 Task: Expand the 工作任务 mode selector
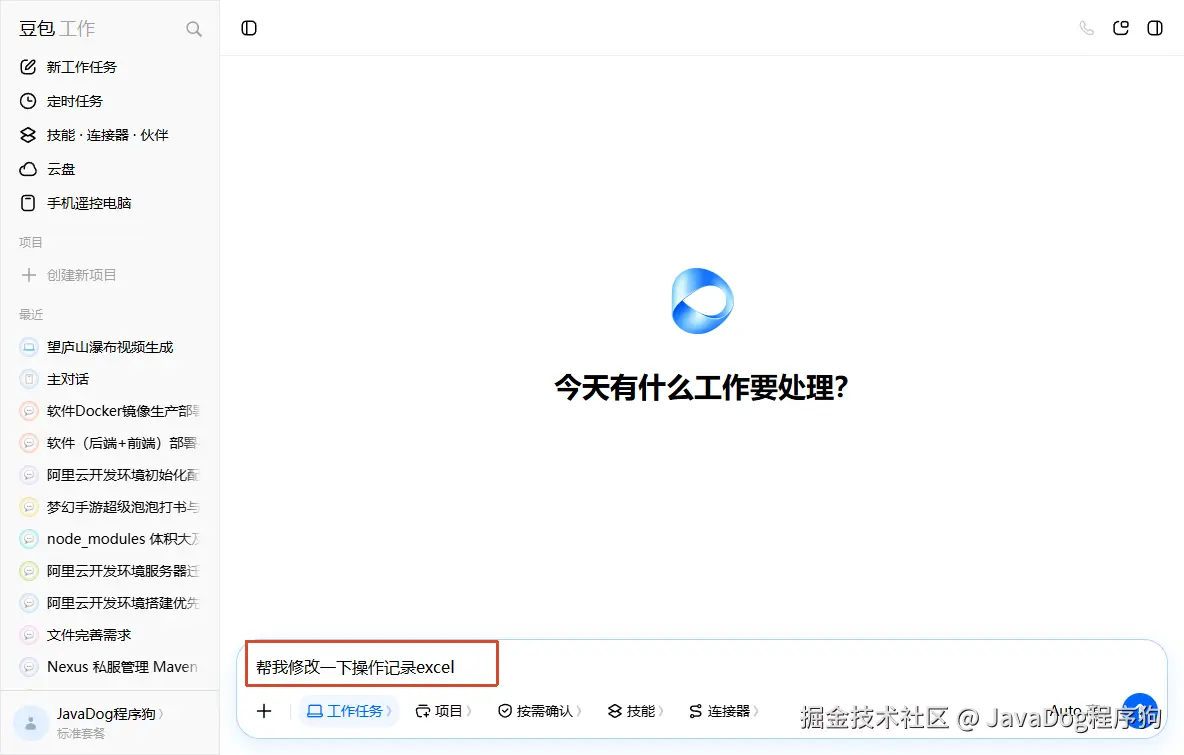(x=349, y=710)
